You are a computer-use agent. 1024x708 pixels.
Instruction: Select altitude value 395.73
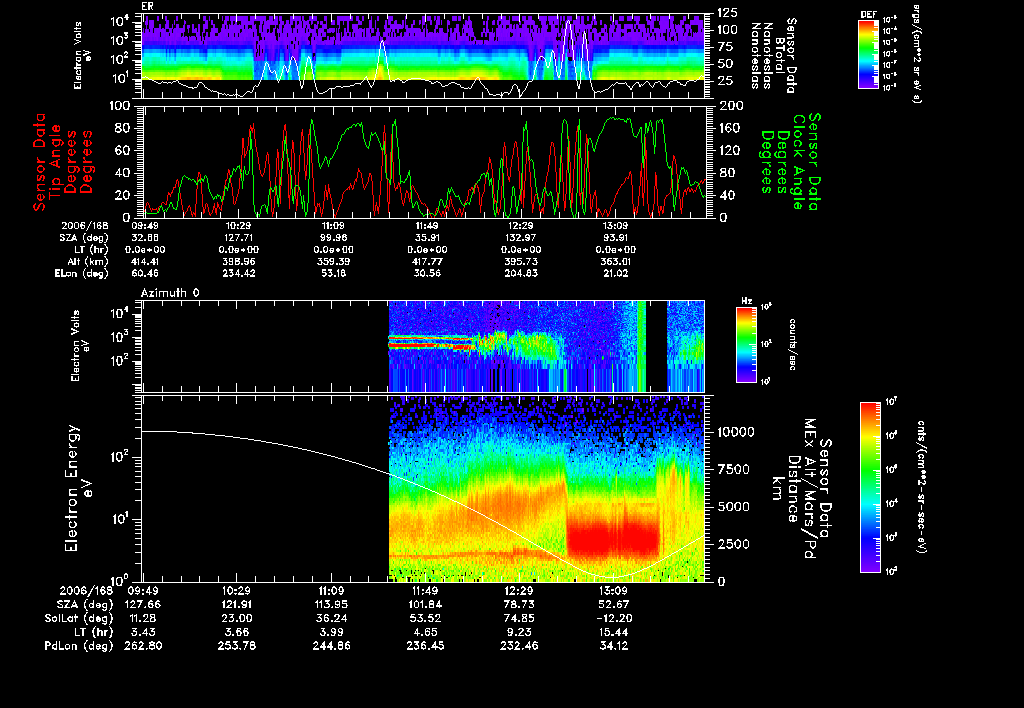click(x=520, y=261)
